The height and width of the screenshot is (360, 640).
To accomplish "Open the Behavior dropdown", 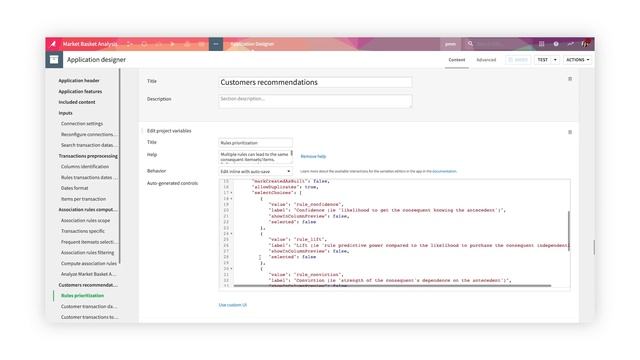I will [255, 171].
